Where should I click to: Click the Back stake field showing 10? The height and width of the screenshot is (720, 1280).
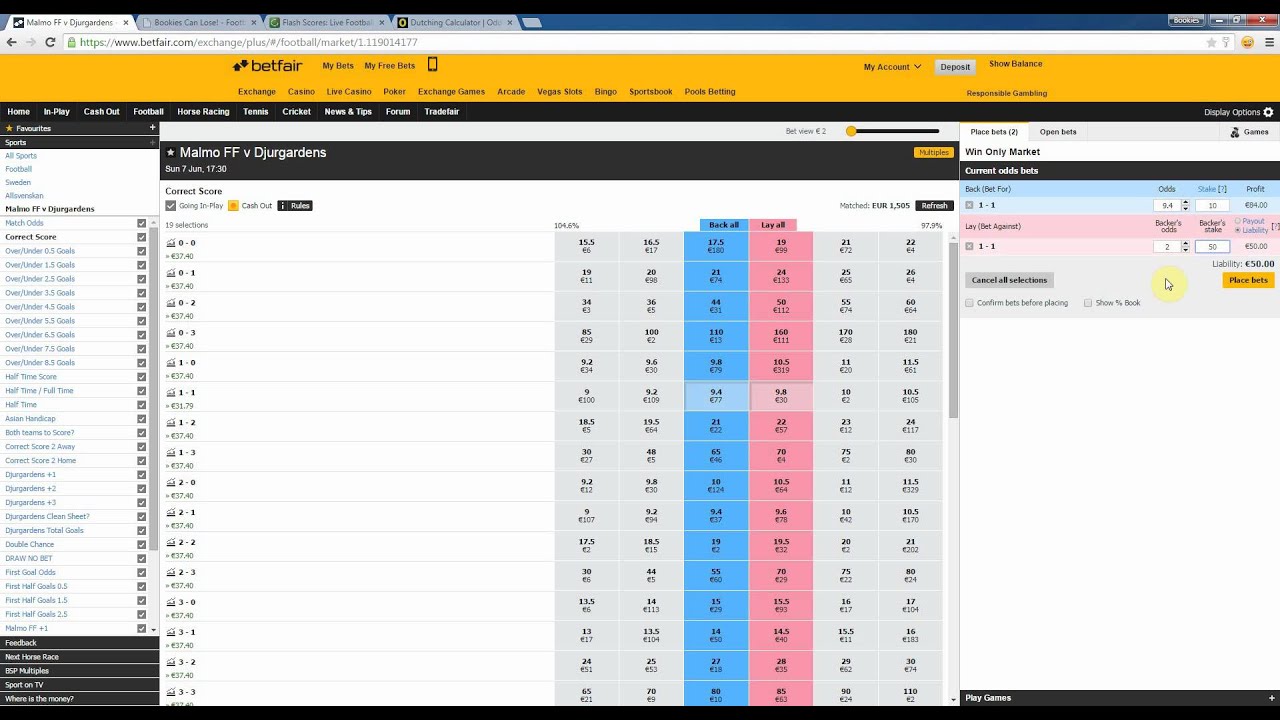point(1212,205)
